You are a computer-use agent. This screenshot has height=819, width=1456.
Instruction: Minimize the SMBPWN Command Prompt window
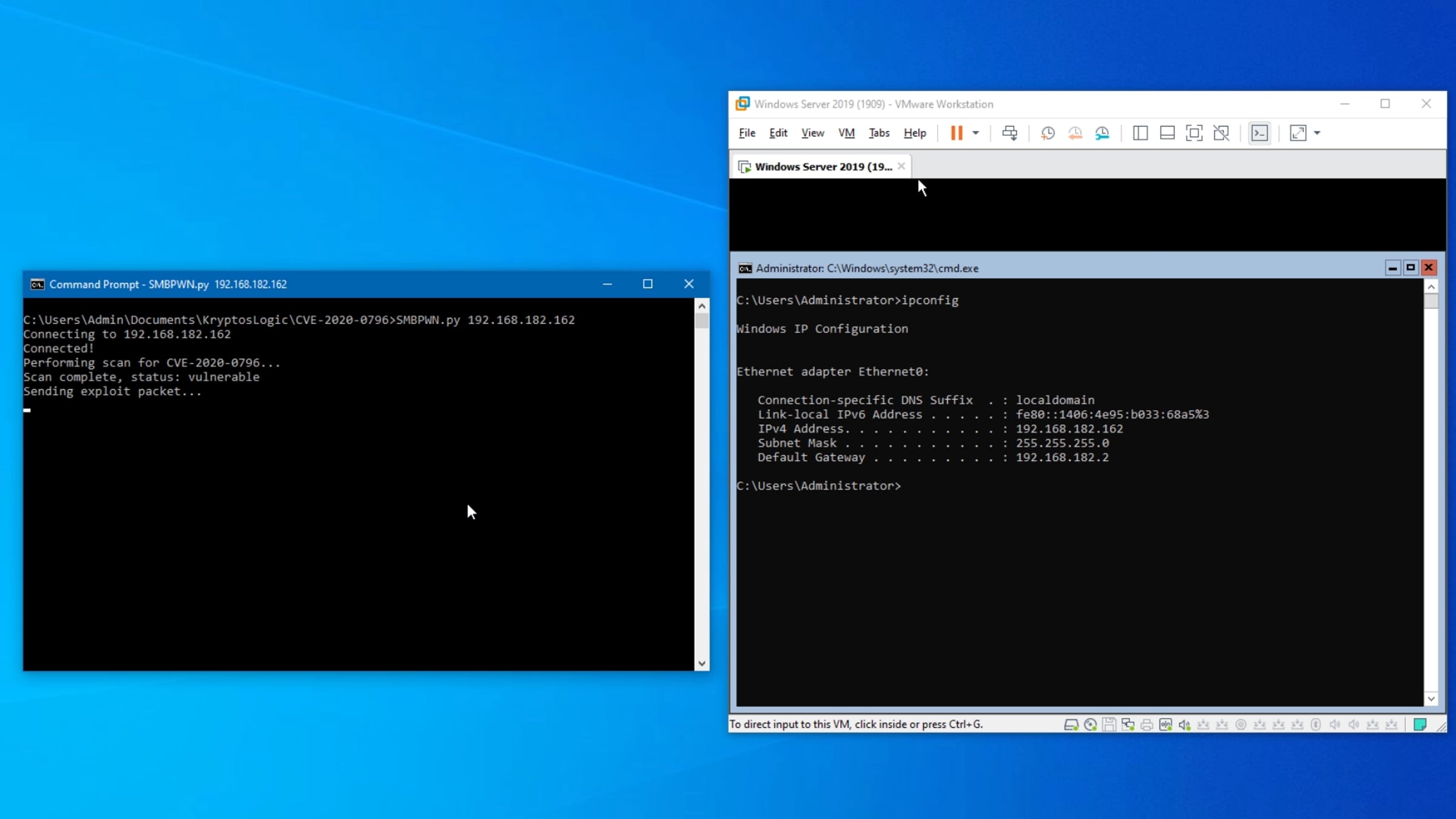[x=607, y=284]
